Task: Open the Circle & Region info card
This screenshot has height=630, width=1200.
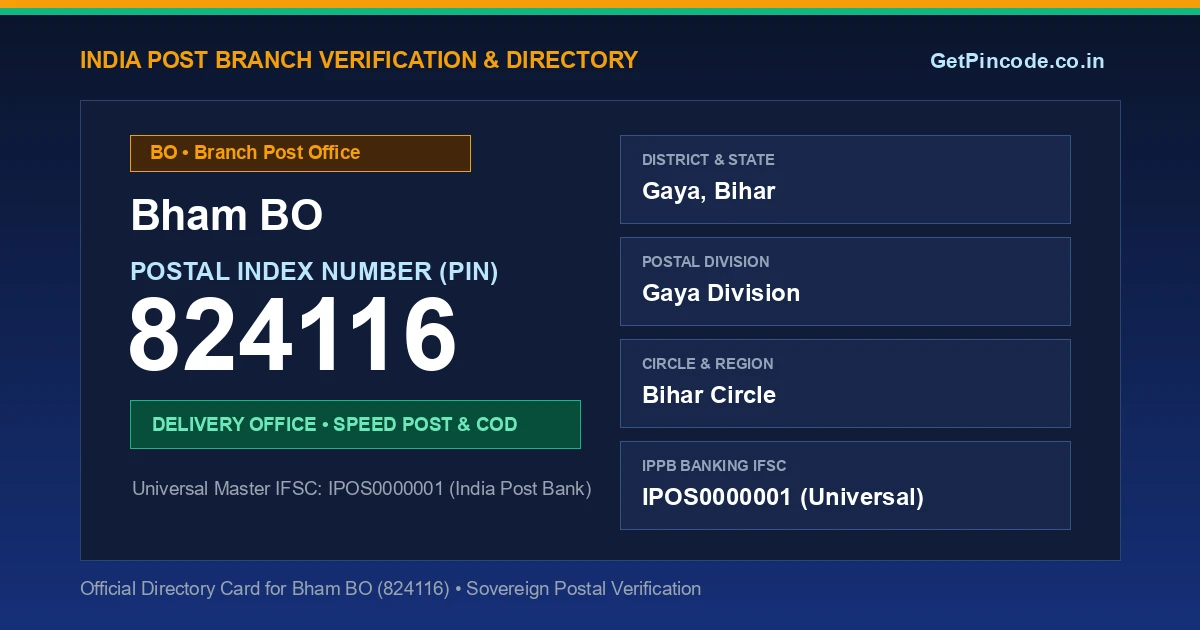Action: point(845,383)
